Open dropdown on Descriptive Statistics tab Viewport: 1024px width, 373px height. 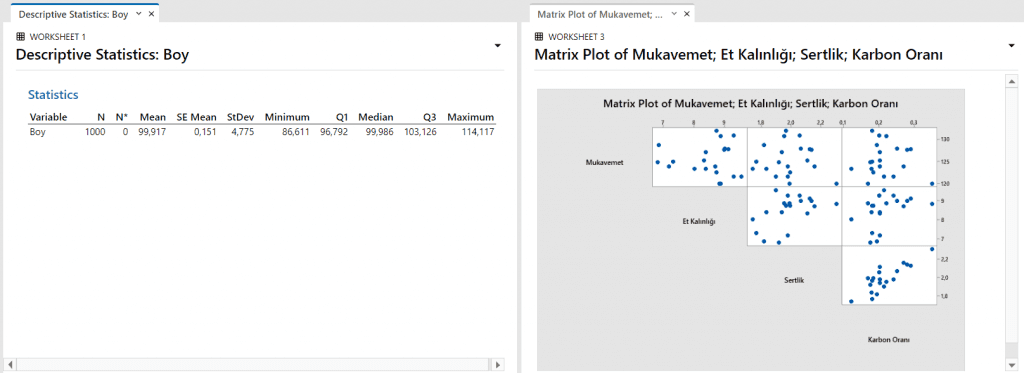pyautogui.click(x=138, y=14)
